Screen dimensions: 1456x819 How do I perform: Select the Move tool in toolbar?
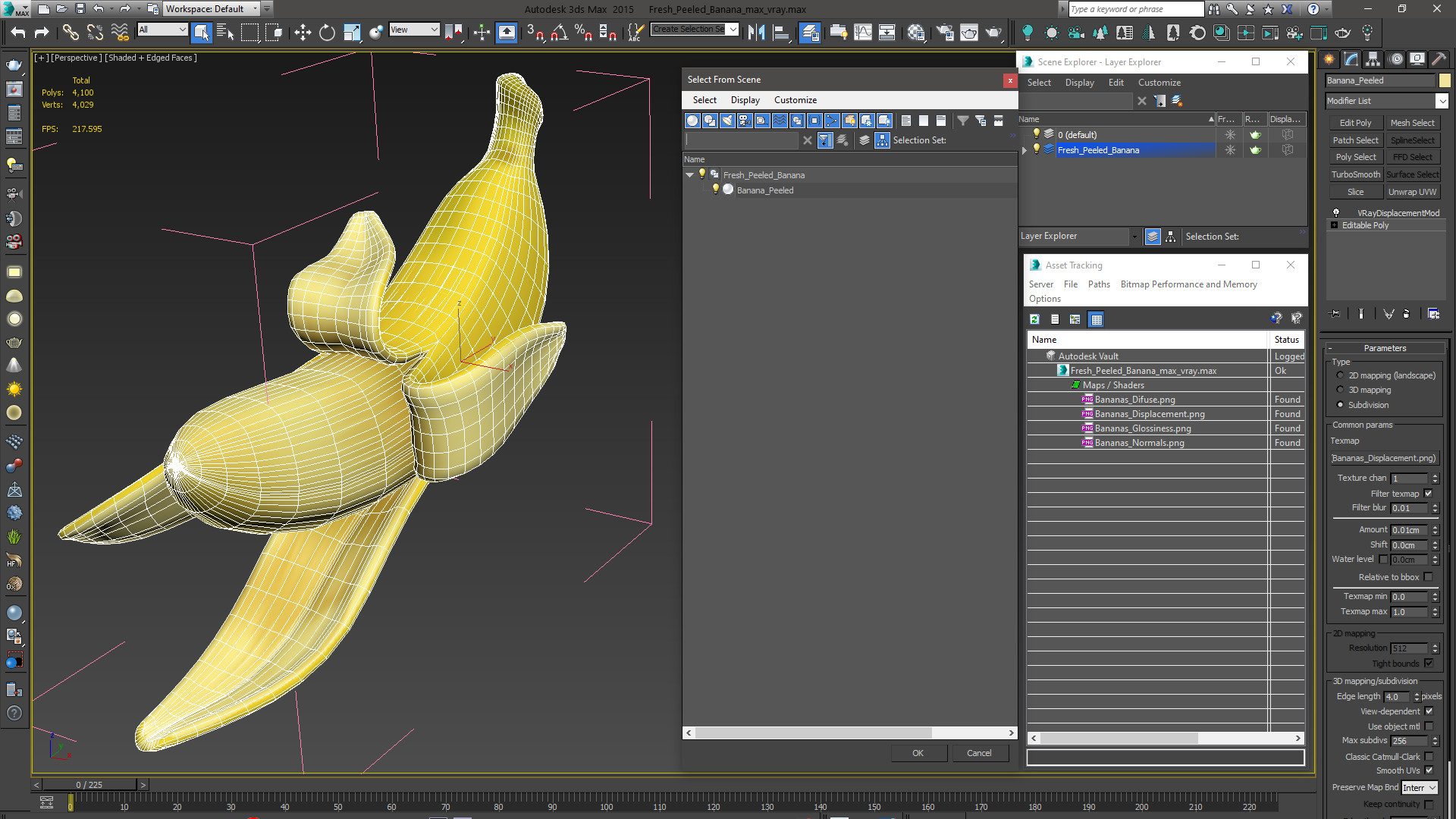pos(303,33)
